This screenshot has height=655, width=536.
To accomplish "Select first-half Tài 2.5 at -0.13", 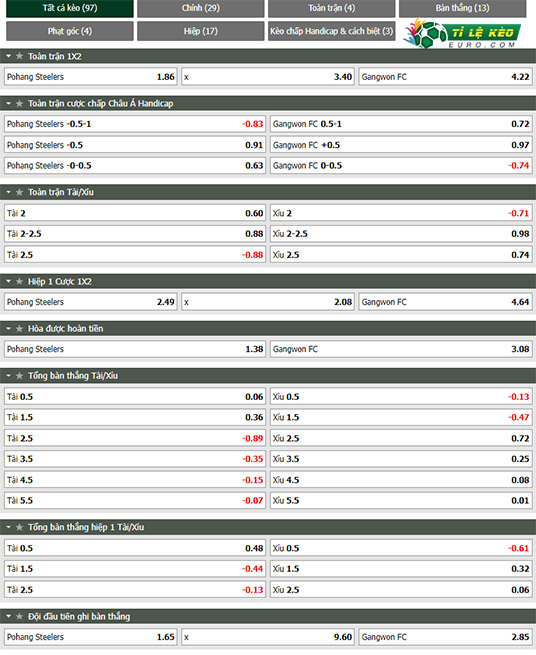I will coord(135,589).
